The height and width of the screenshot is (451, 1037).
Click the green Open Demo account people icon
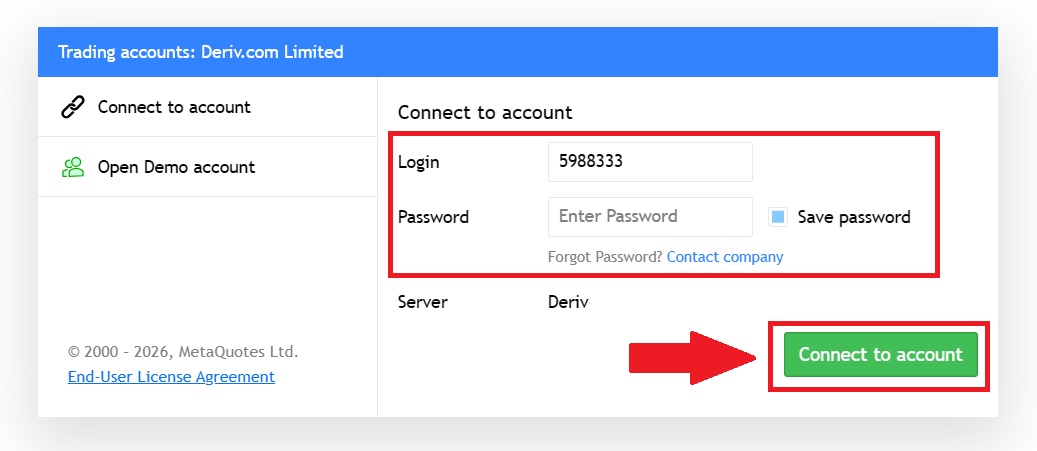click(x=73, y=167)
